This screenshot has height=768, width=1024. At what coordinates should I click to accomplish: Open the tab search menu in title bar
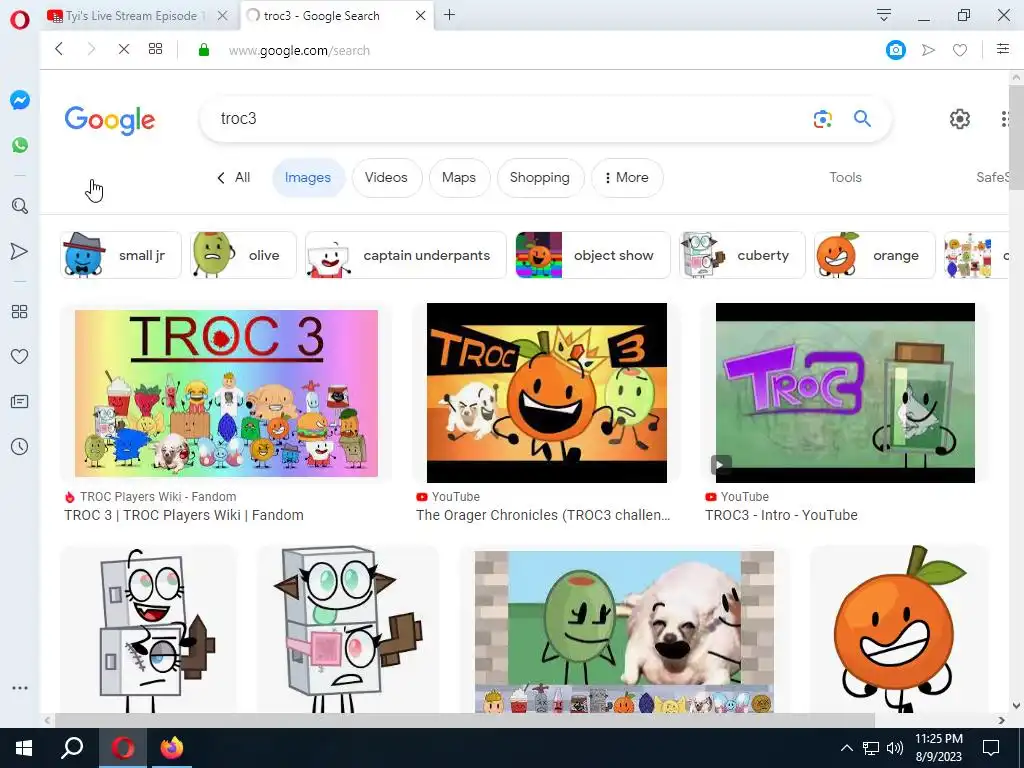click(x=884, y=15)
